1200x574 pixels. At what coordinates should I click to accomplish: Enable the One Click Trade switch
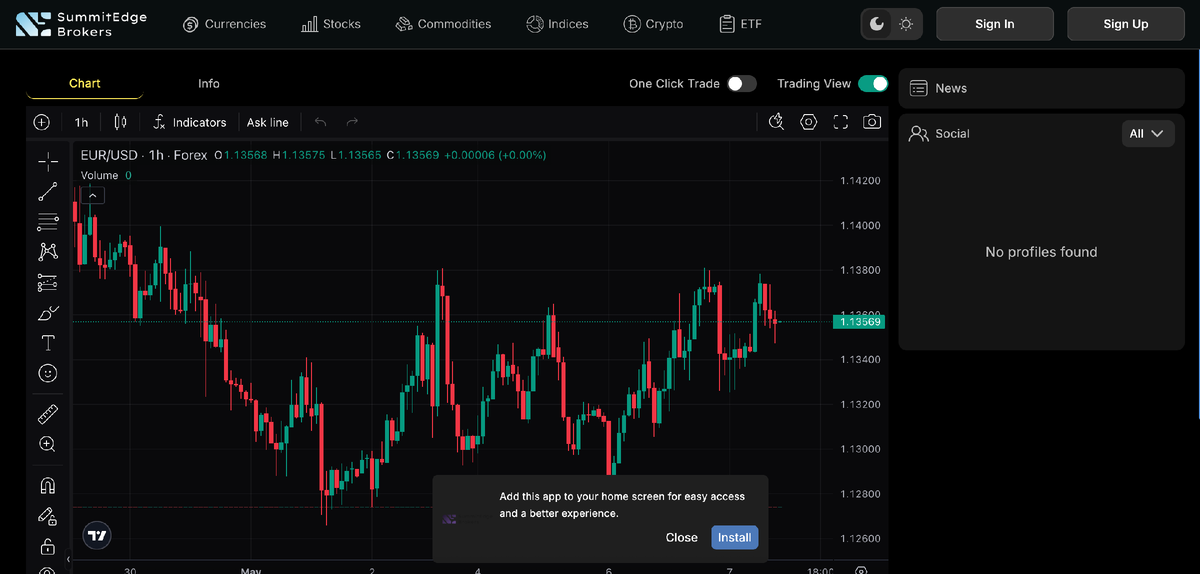[x=742, y=84]
